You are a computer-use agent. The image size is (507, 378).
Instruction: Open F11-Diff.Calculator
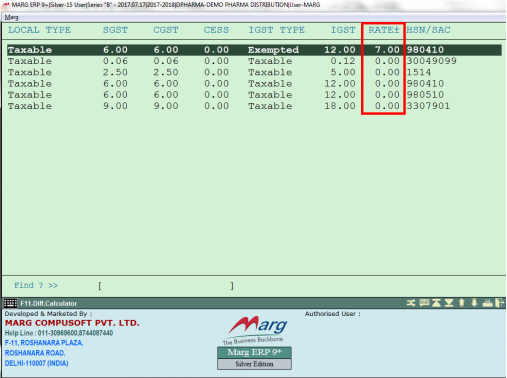(49, 303)
